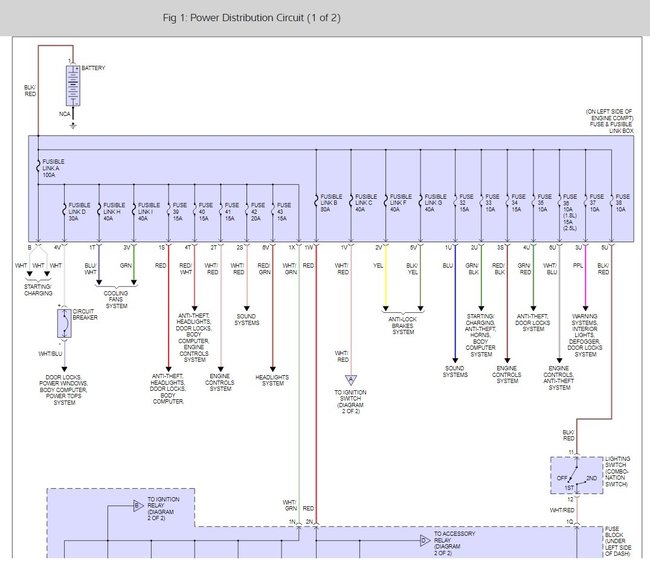Screen dimensions: 650x563
Task: Click SOUND SYSTEMS label under the blue wire
Action: (455, 371)
